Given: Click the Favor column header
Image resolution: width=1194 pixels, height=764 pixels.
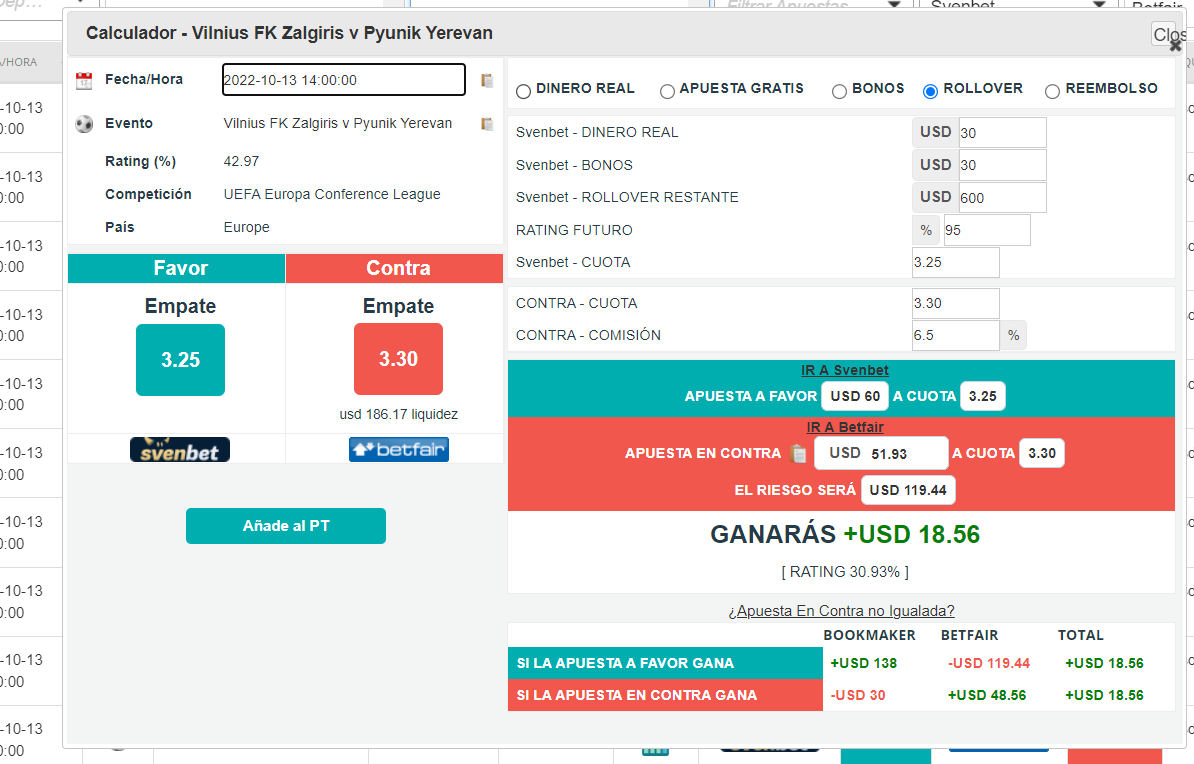Looking at the screenshot, I should click(x=177, y=268).
